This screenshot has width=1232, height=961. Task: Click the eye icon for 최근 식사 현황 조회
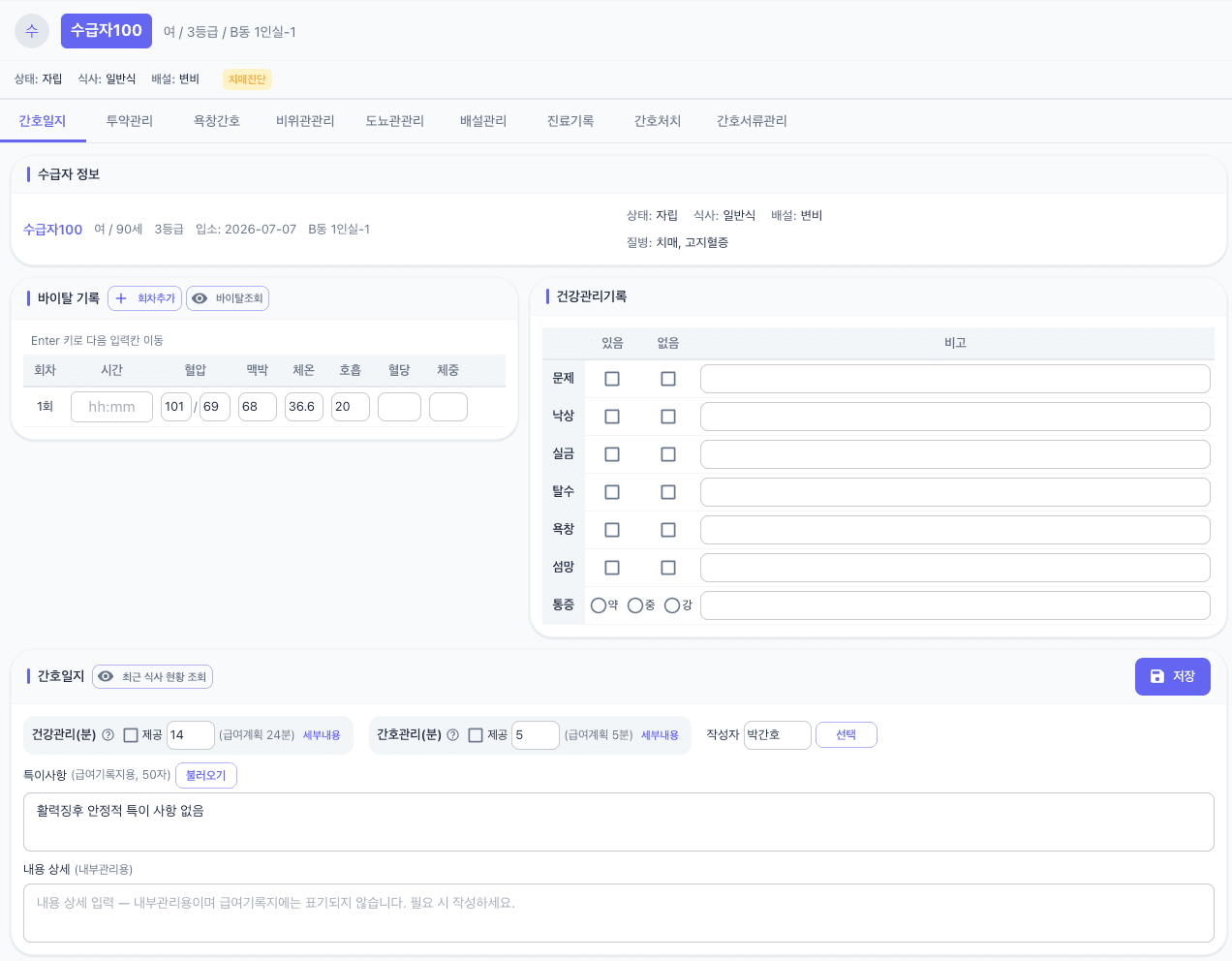[106, 676]
